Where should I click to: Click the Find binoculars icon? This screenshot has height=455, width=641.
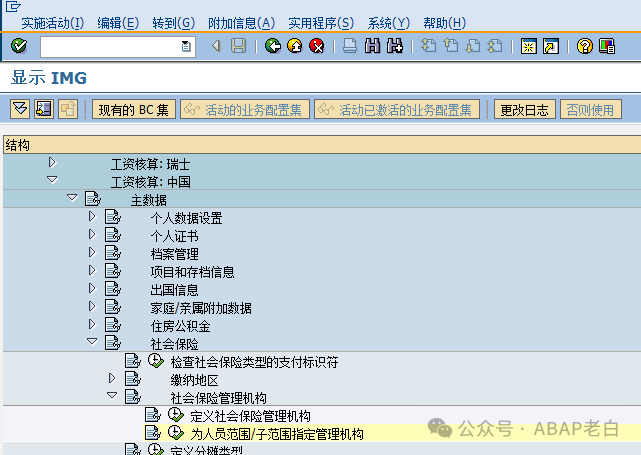[372, 46]
